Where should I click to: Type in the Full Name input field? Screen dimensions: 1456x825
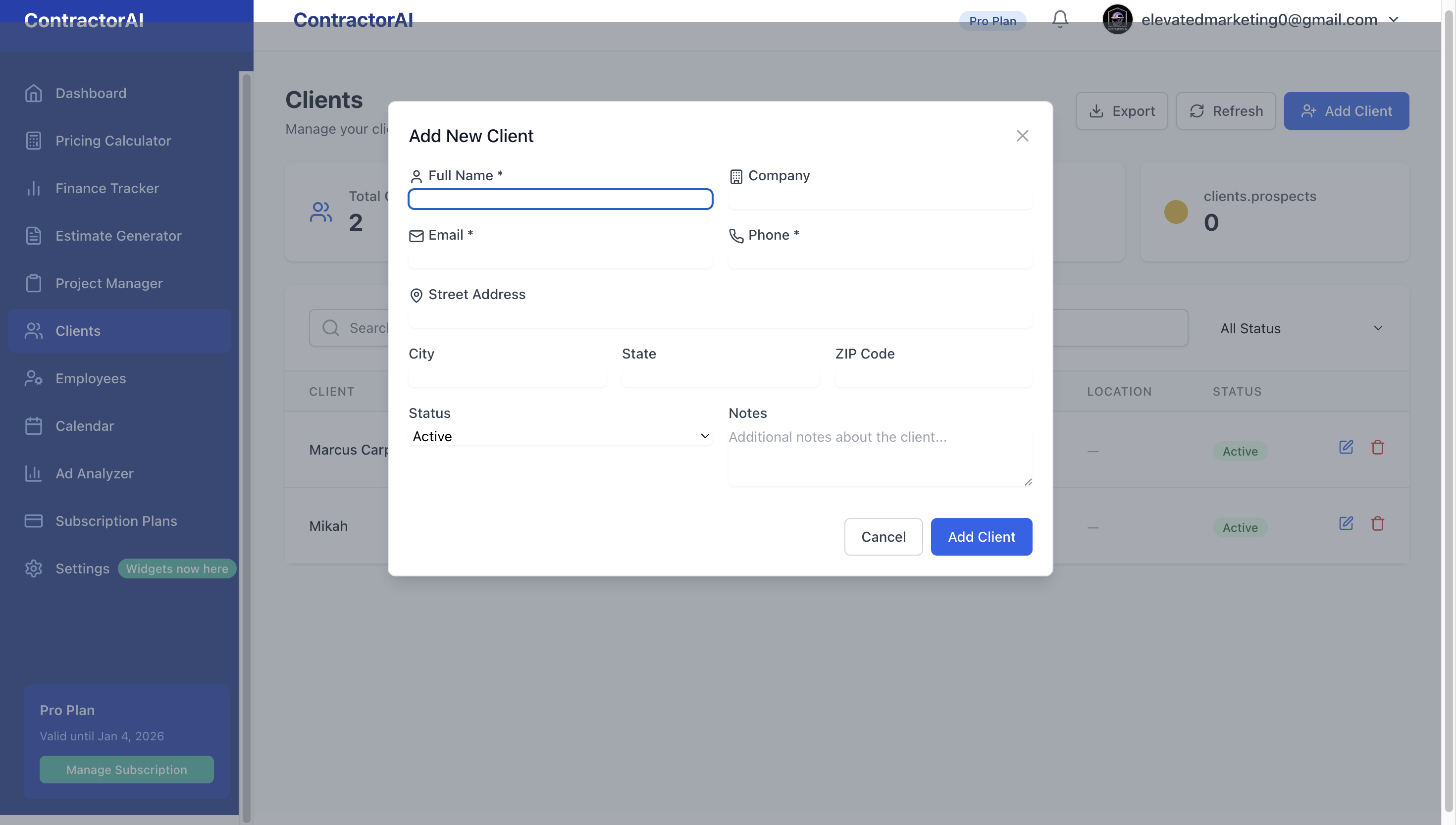tap(559, 199)
